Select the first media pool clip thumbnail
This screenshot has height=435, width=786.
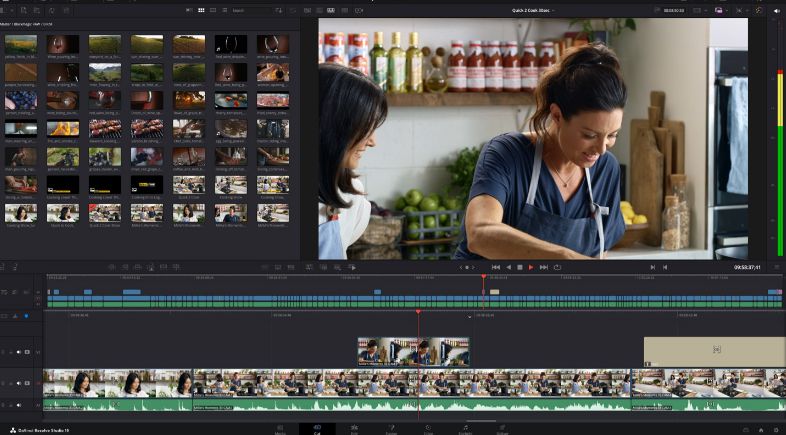(20, 45)
